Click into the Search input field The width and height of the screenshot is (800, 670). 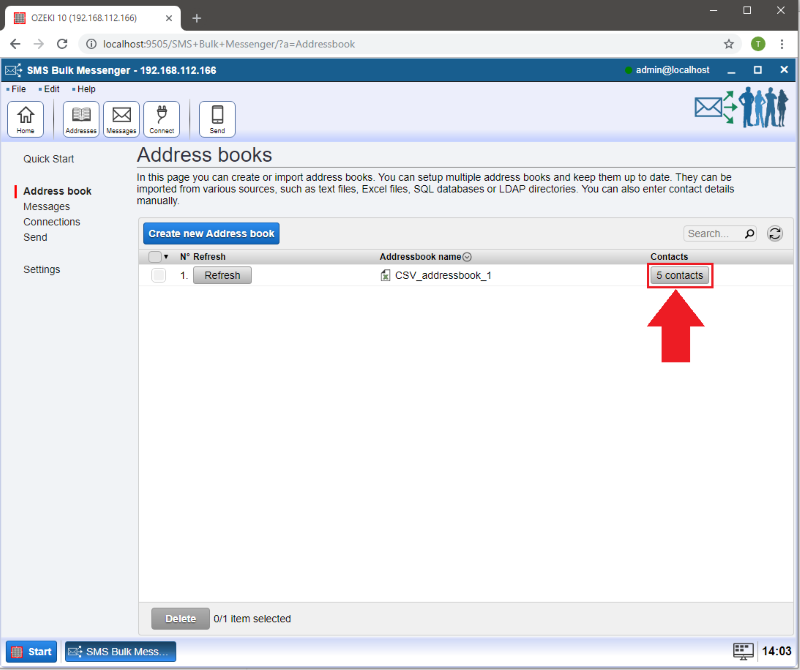[x=712, y=233]
